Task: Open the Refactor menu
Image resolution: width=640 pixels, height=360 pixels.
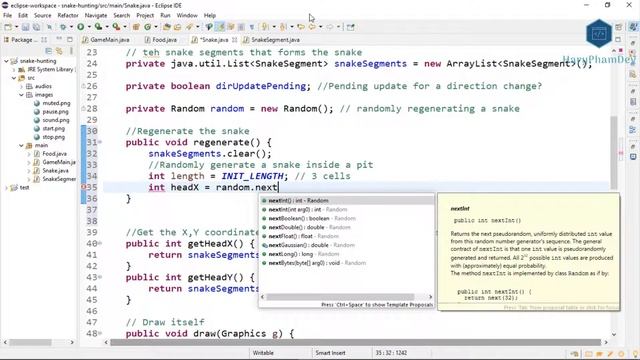Action: 68,15
